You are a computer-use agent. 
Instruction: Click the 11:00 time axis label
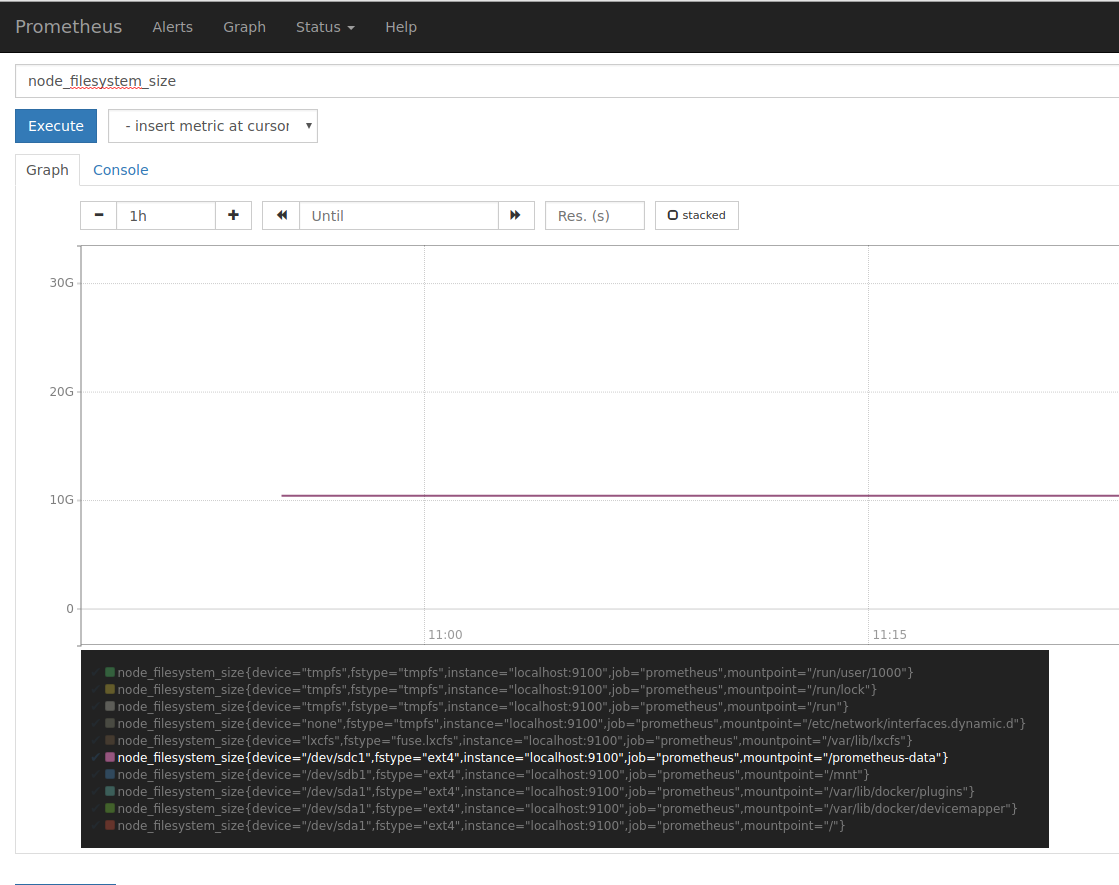click(445, 634)
